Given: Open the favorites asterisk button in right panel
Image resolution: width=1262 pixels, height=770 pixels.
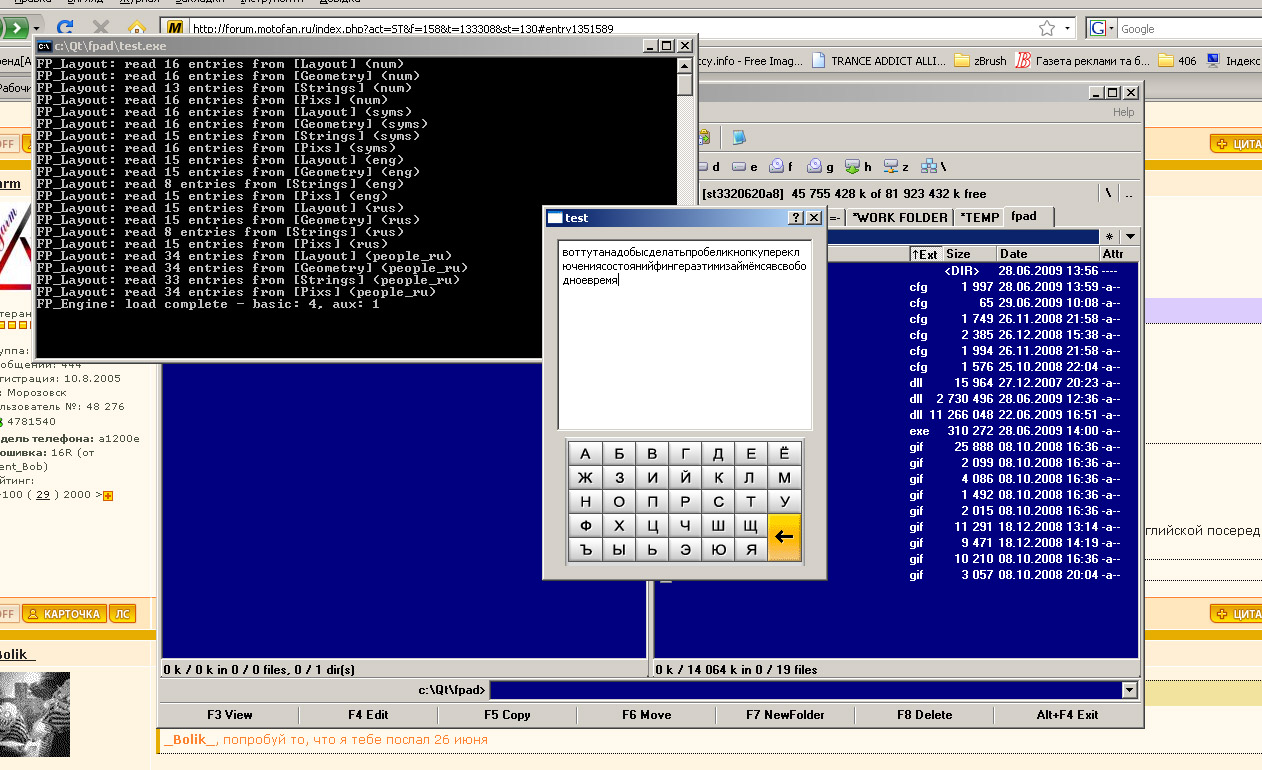Looking at the screenshot, I should pos(1108,237).
